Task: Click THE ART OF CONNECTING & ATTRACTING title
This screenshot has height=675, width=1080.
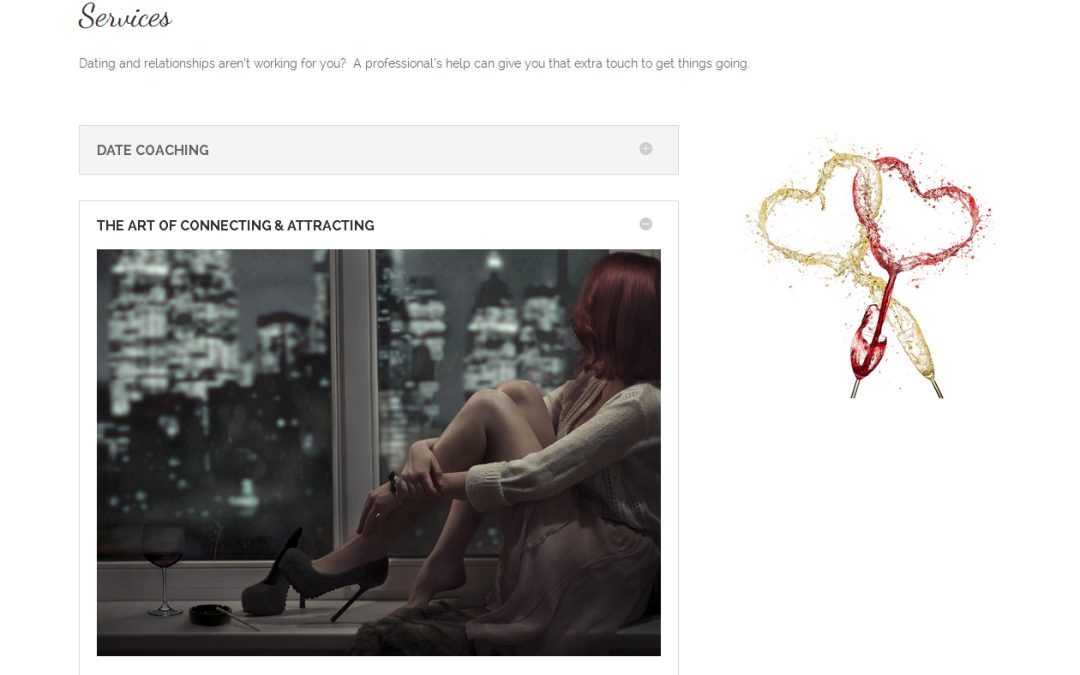Action: click(x=236, y=225)
